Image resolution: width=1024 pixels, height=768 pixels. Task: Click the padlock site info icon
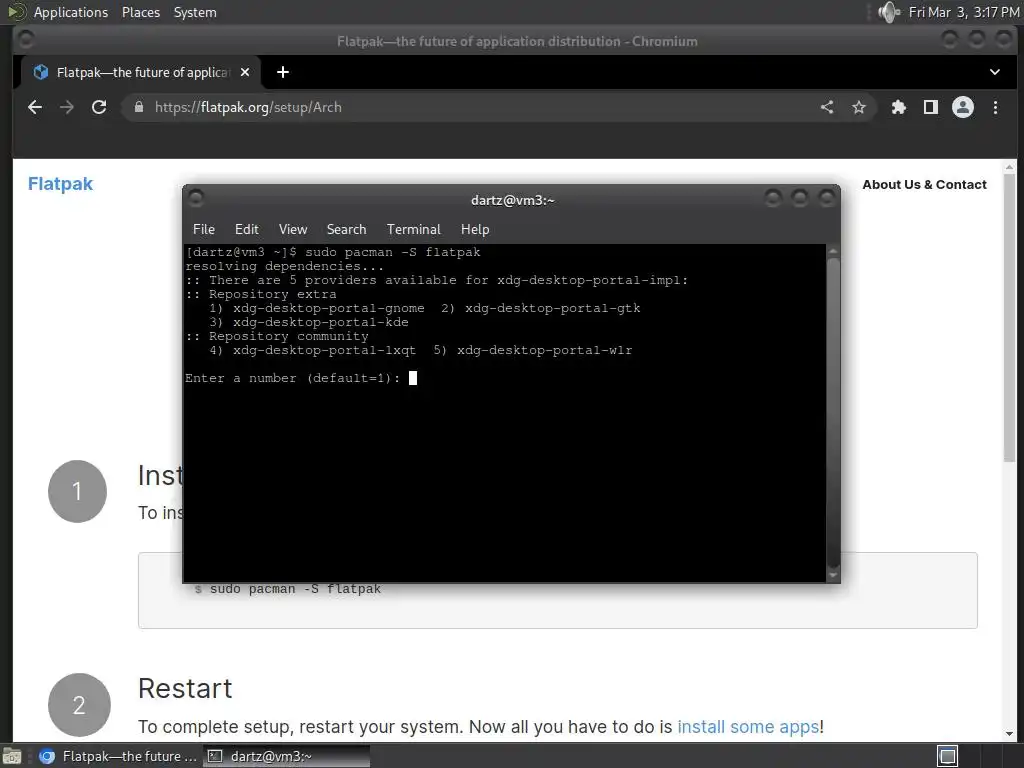coord(139,107)
